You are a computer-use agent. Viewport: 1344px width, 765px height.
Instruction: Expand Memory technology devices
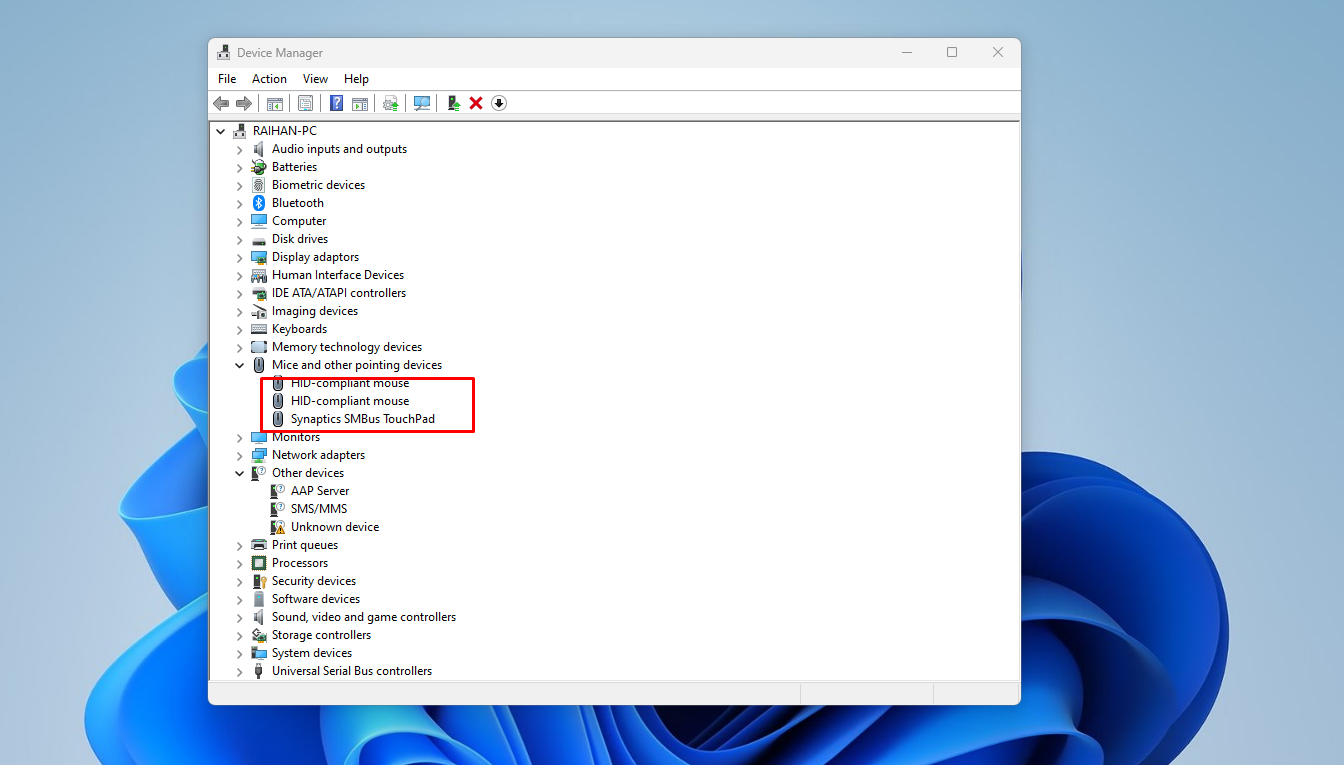coord(240,347)
